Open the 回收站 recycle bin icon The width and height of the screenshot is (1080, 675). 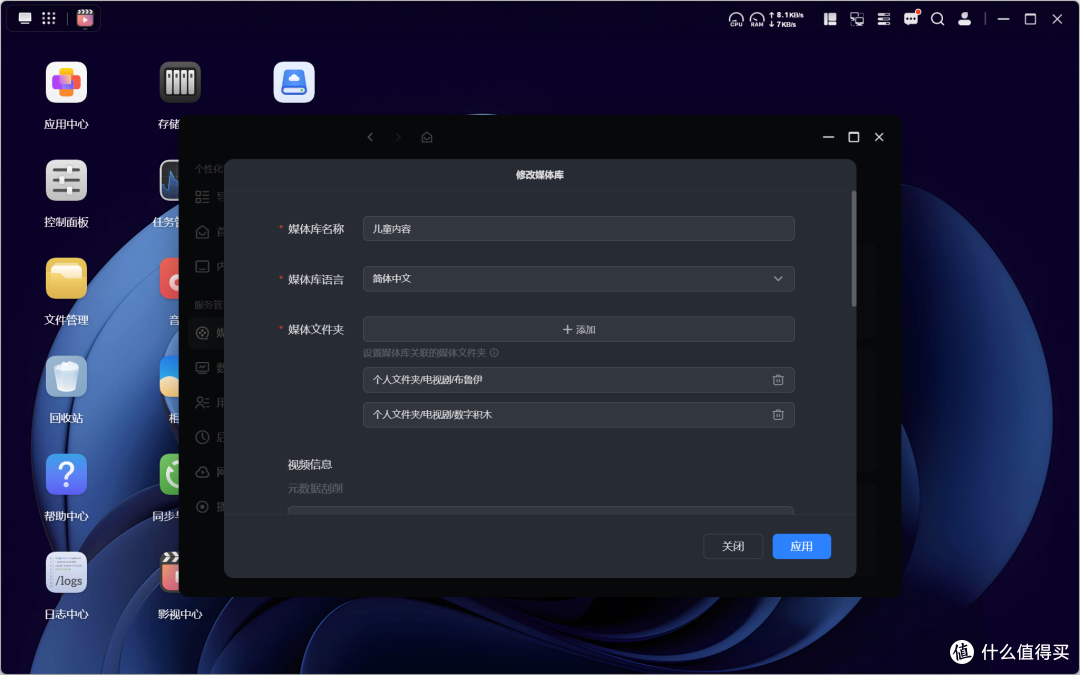coord(66,376)
